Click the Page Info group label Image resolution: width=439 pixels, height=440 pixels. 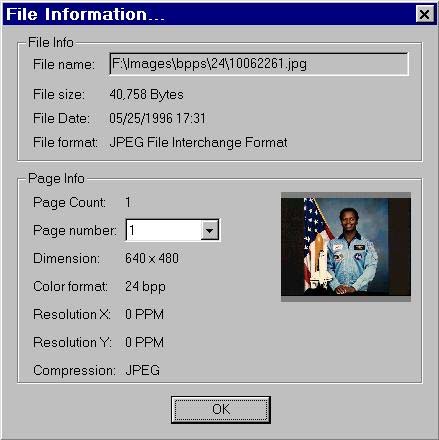click(x=56, y=179)
